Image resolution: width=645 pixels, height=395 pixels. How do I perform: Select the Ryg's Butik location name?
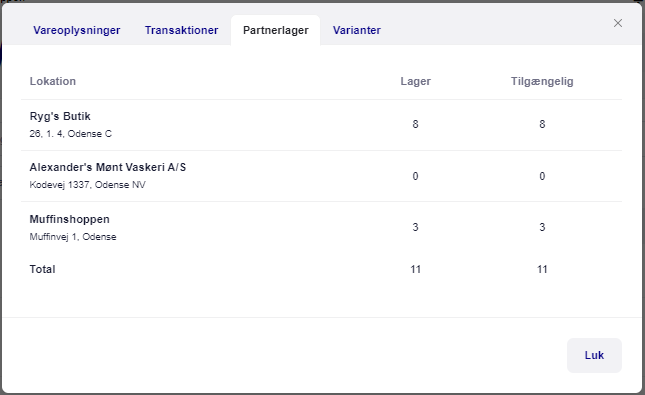tap(60, 116)
